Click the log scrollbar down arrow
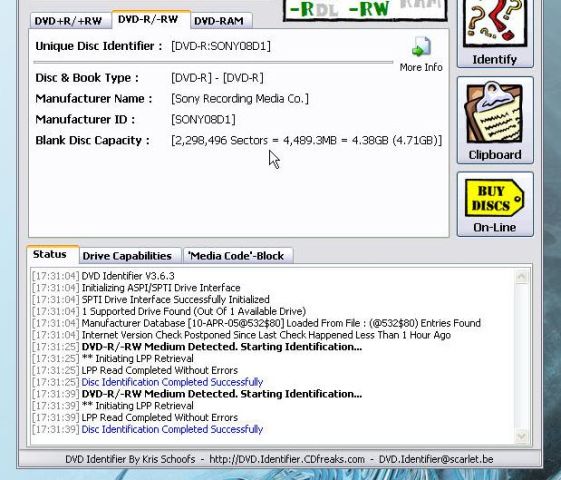Image resolution: width=561 pixels, height=480 pixels. [521, 436]
